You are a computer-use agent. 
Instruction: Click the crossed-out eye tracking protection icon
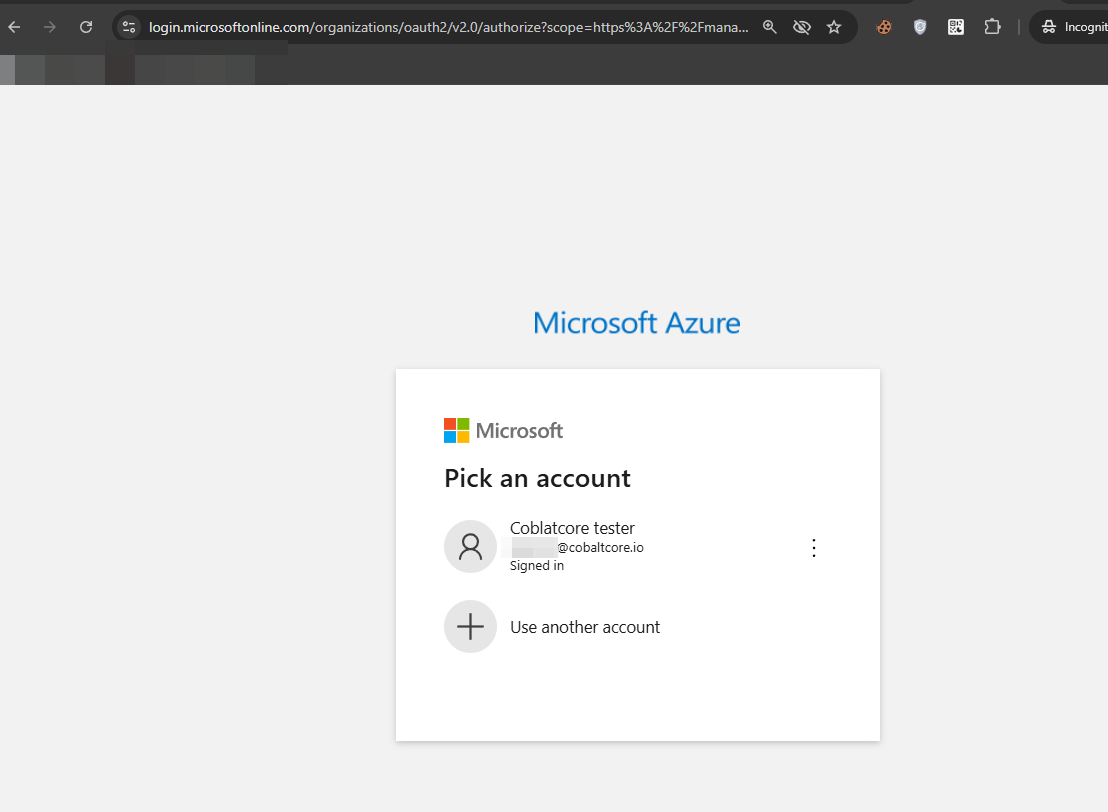click(x=801, y=27)
